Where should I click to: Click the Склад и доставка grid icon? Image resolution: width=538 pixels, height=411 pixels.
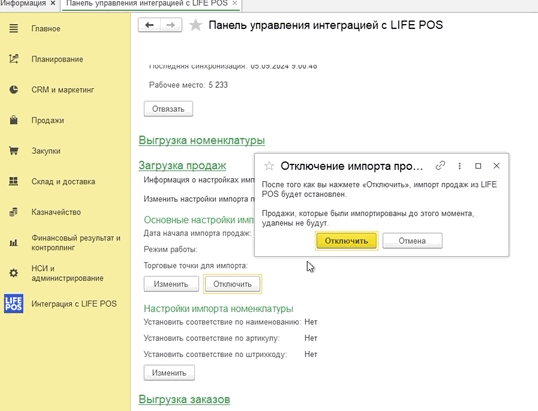click(x=13, y=181)
